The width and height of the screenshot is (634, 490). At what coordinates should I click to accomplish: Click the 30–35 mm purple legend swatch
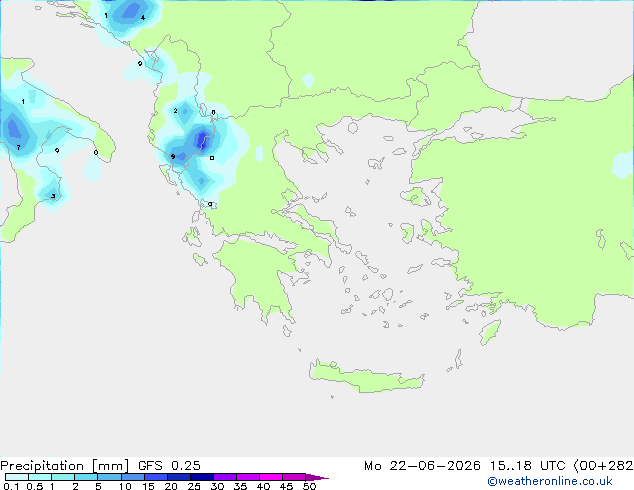tap(224, 477)
